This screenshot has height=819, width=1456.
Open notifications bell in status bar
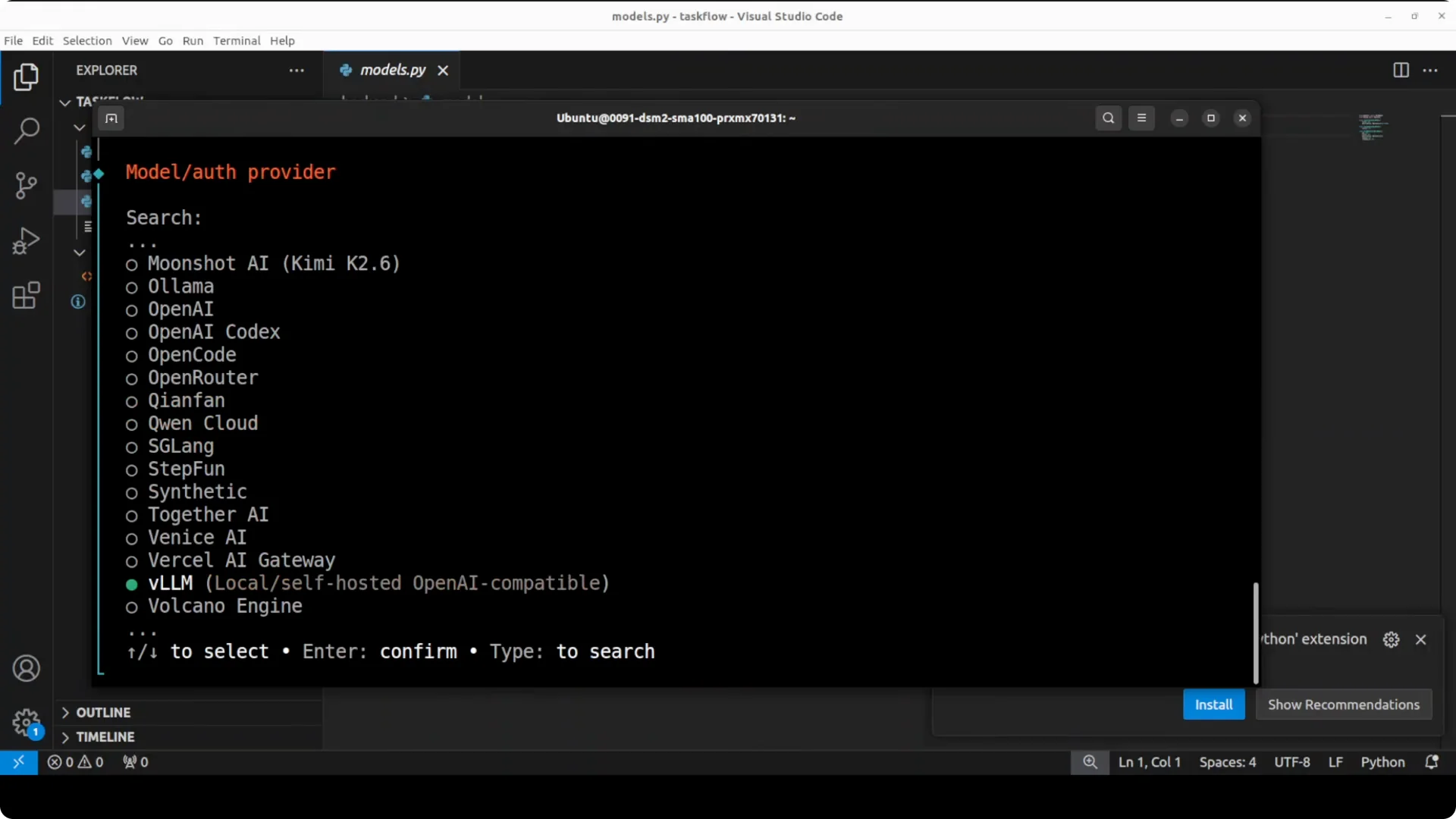point(1431,762)
